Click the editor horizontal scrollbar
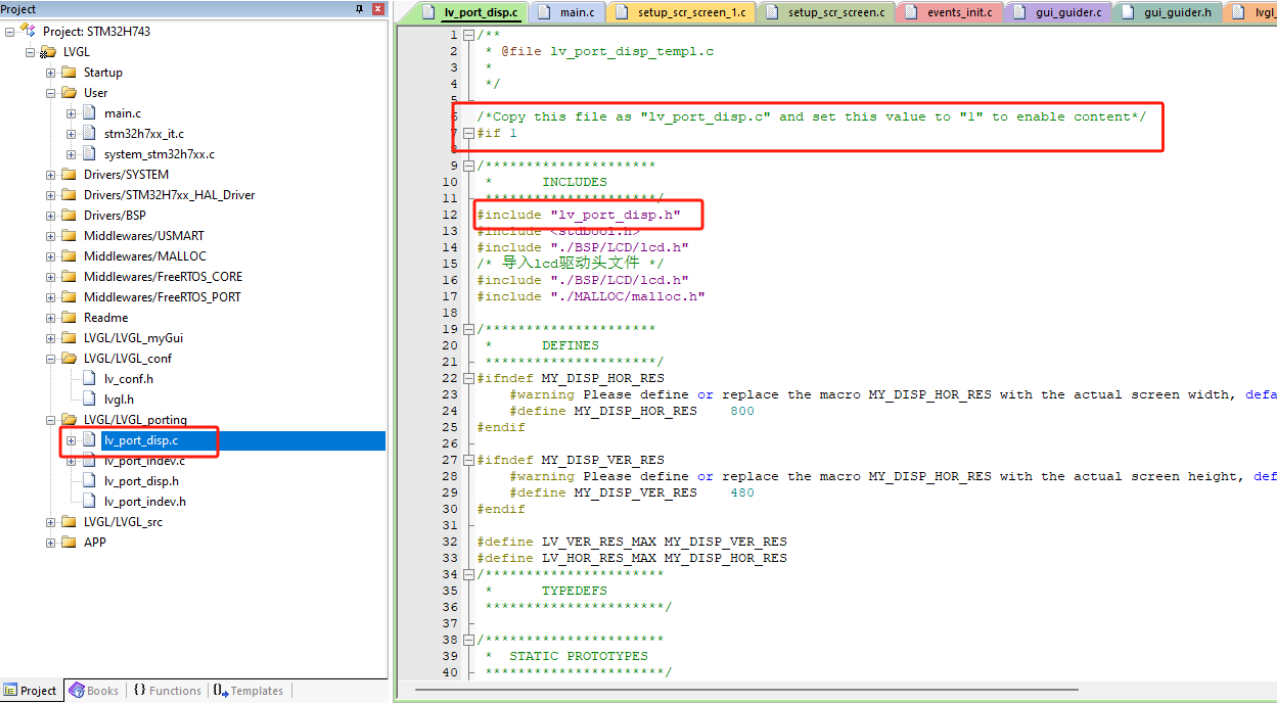The image size is (1277, 704). pos(746,689)
